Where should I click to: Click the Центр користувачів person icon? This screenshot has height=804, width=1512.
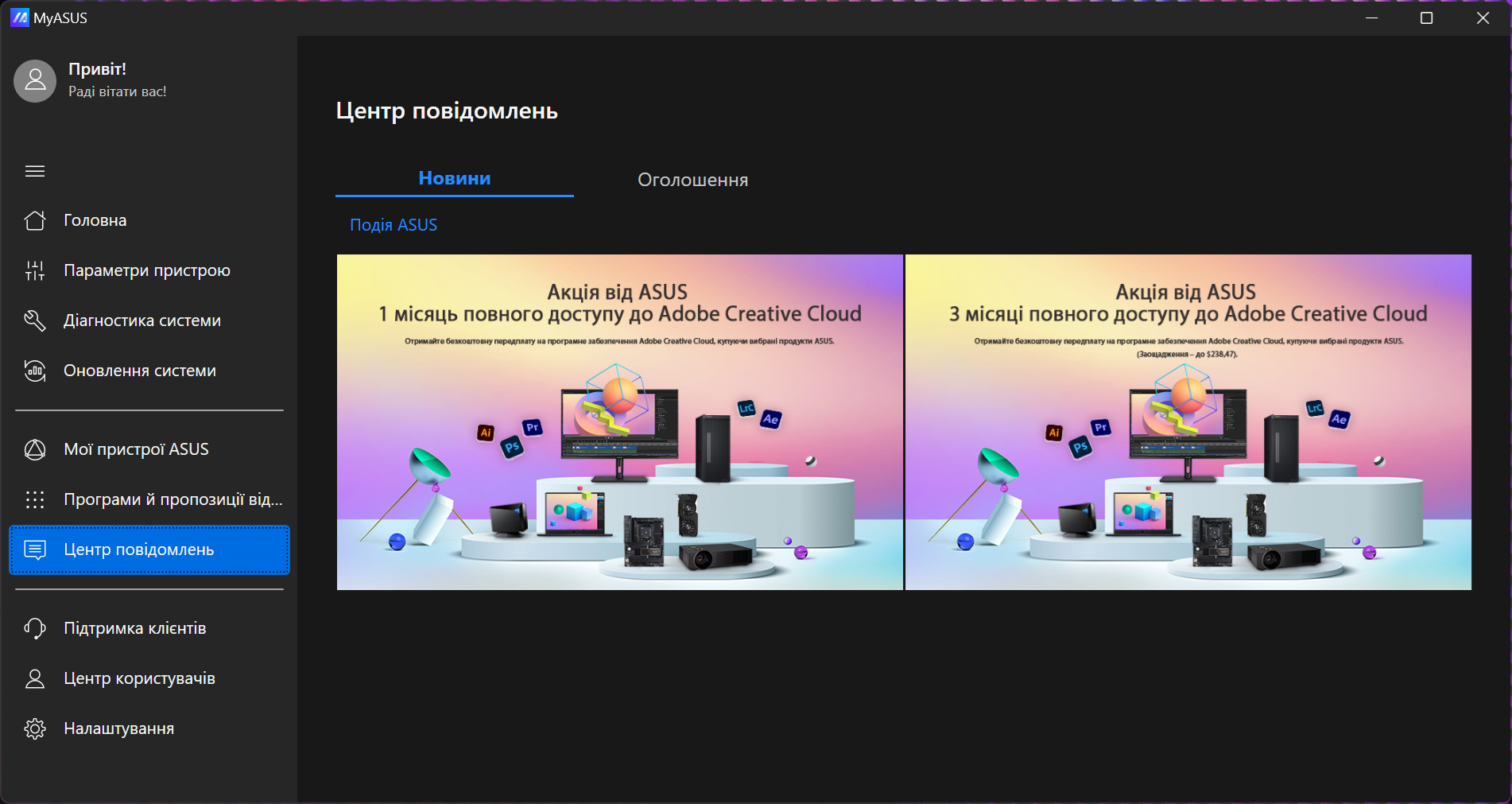pos(35,678)
